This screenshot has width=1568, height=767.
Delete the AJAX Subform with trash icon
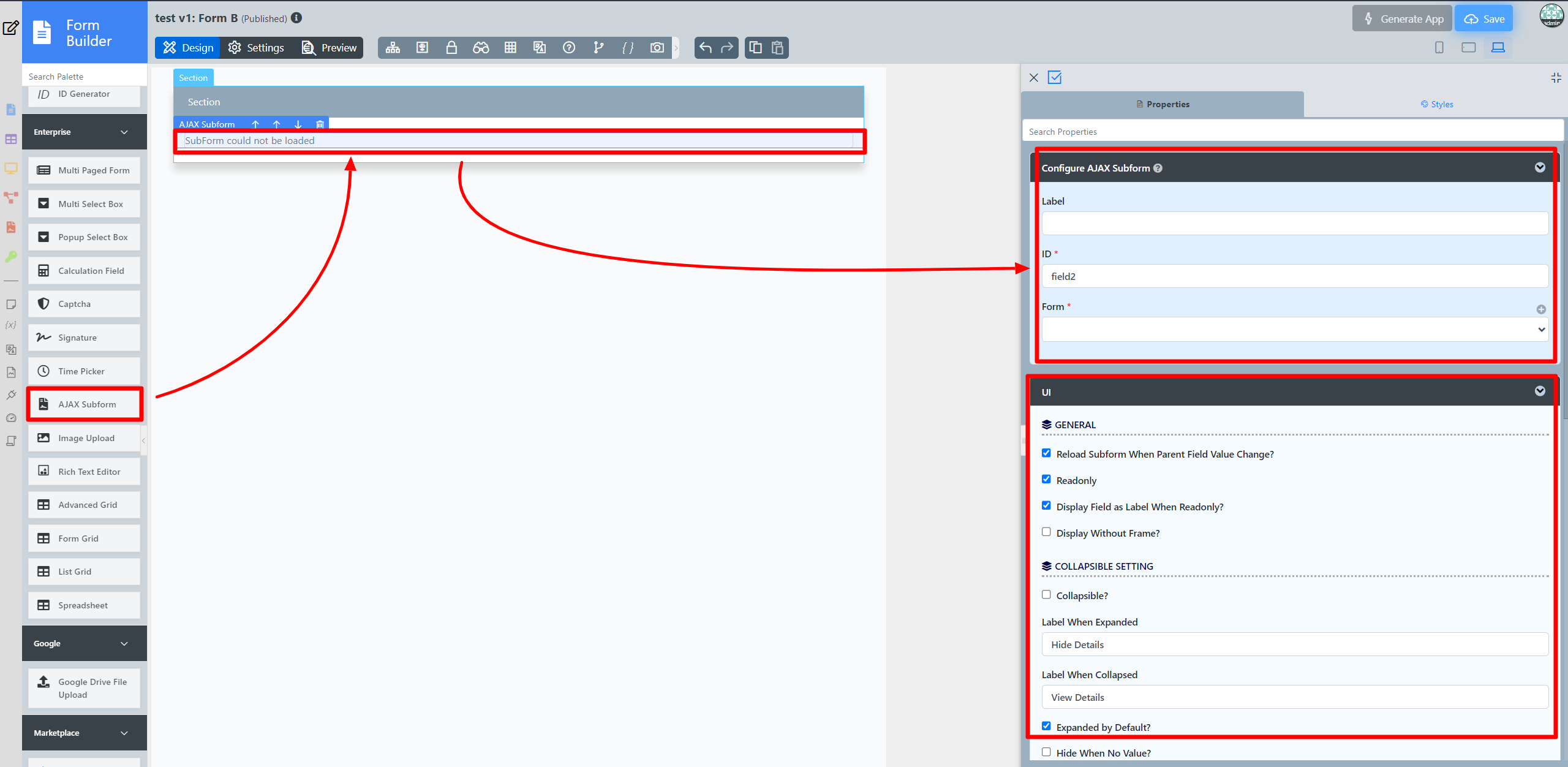coord(320,124)
